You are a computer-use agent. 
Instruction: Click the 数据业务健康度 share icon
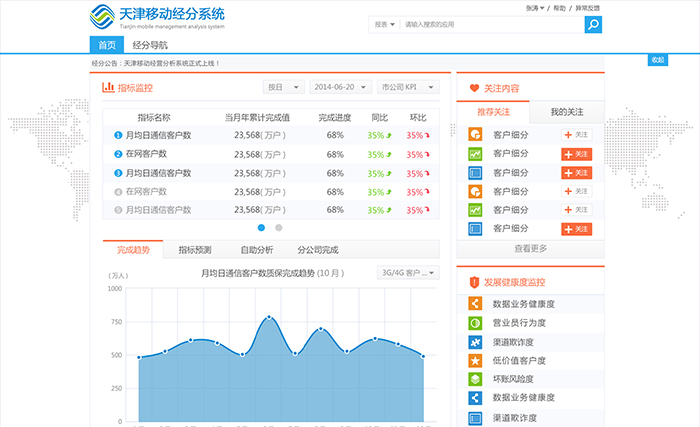point(475,305)
